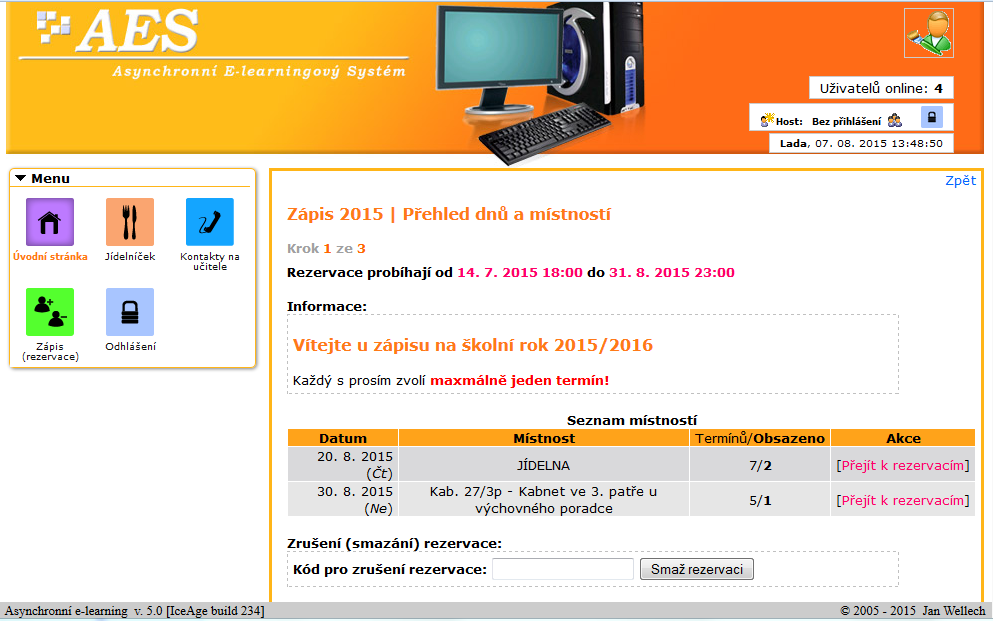The height and width of the screenshot is (621, 993).
Task: Click the maxmálně jeden termín! red warning
Action: pyautogui.click(x=520, y=380)
